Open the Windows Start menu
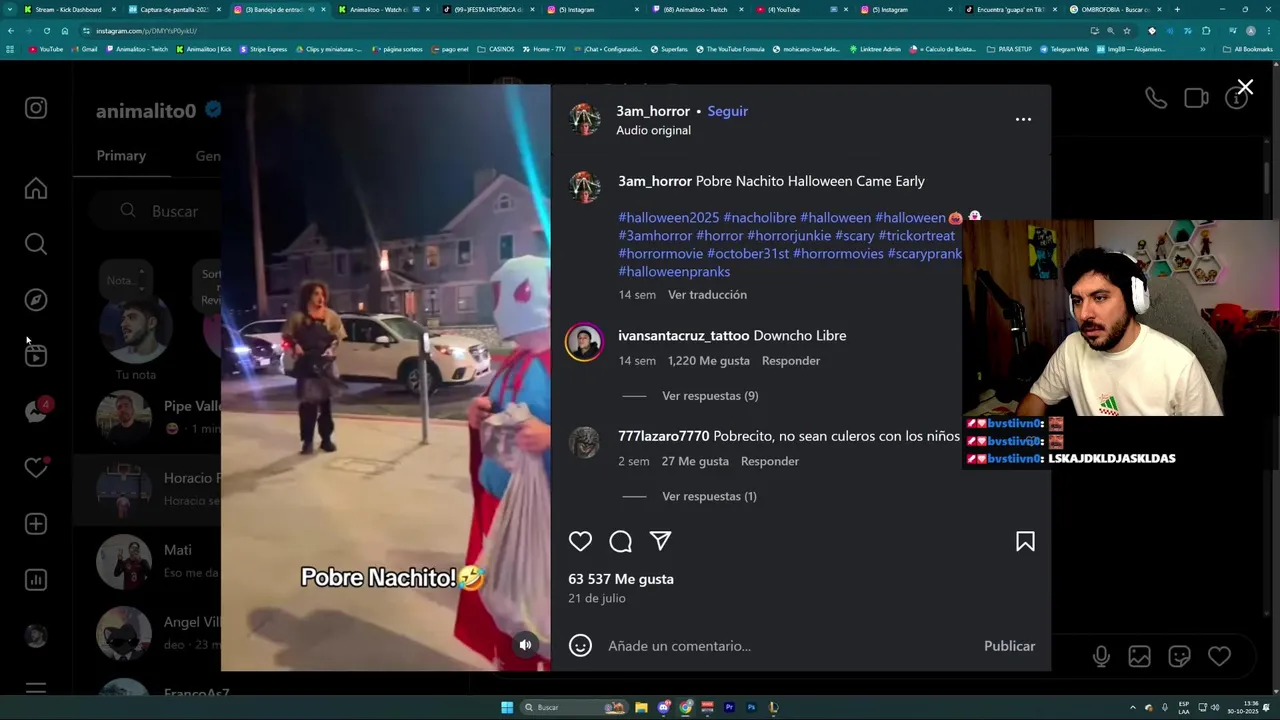 pos(507,707)
